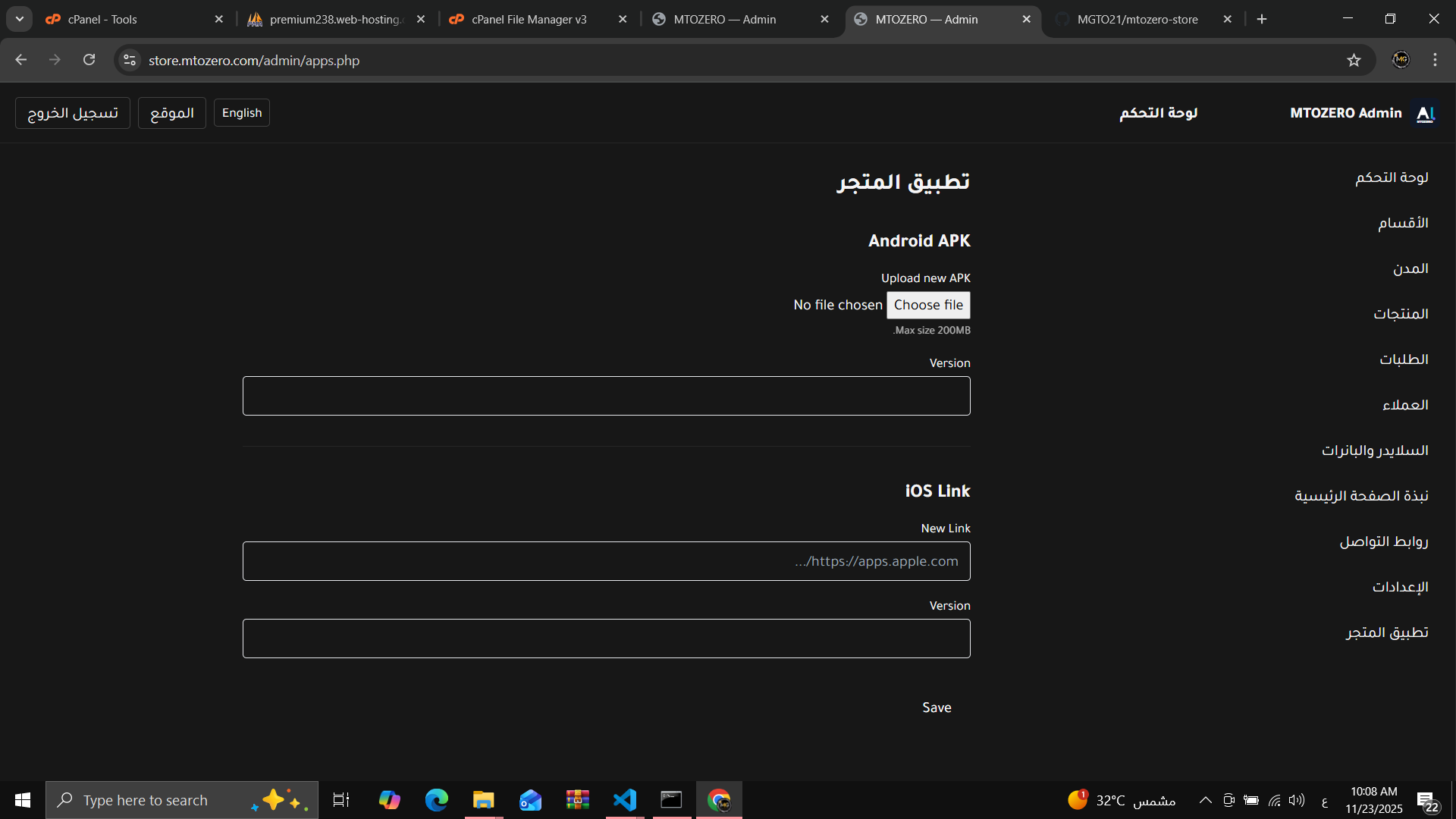Expand the tab search dropdown

point(20,19)
